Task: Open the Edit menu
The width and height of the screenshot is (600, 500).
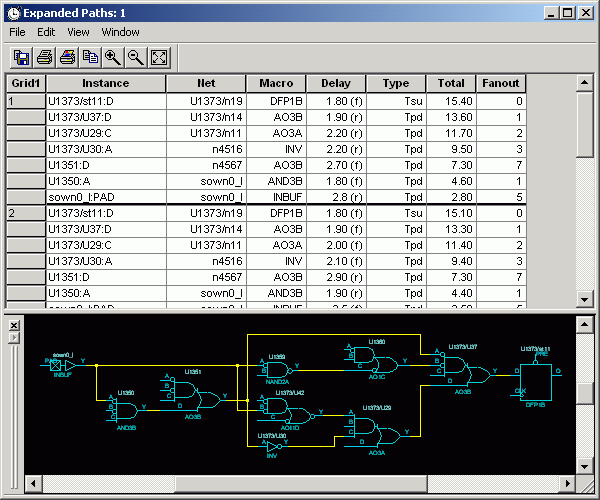Action: coord(46,32)
